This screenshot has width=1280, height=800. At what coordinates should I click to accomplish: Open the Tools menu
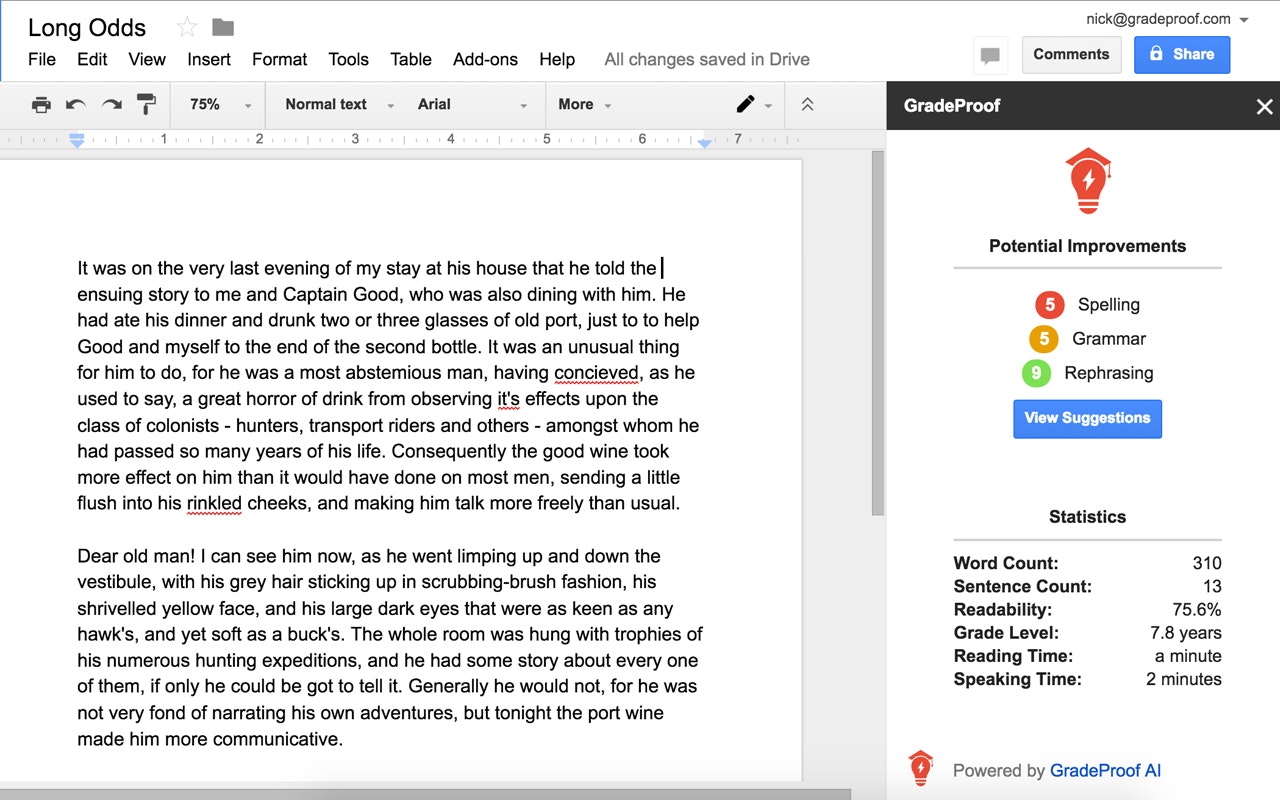pos(348,59)
